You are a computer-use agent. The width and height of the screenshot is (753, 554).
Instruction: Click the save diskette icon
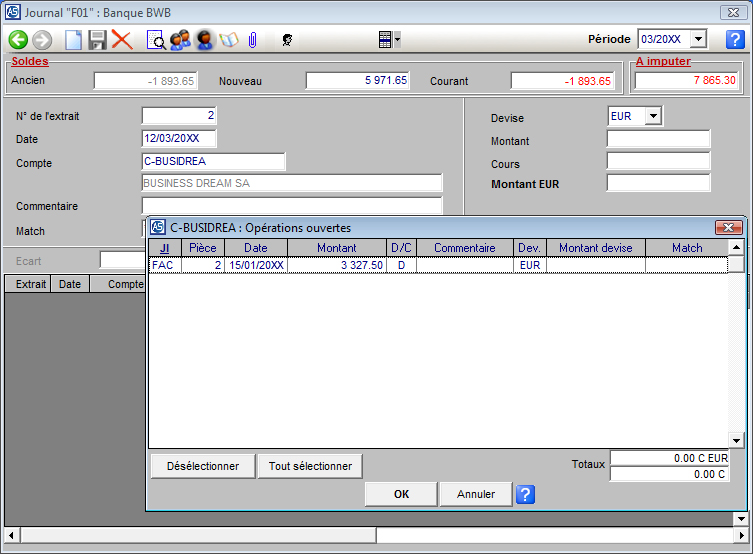(97, 40)
